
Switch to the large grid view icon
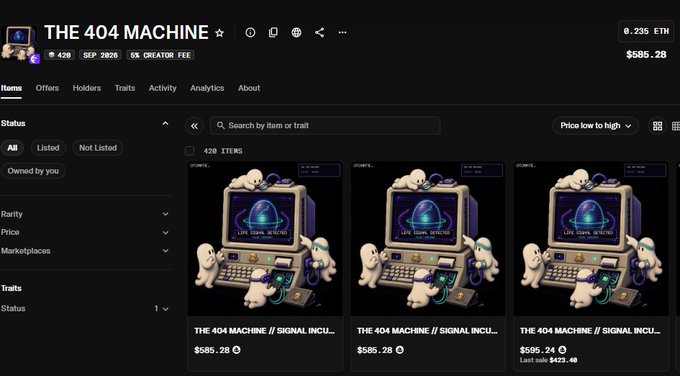(657, 126)
